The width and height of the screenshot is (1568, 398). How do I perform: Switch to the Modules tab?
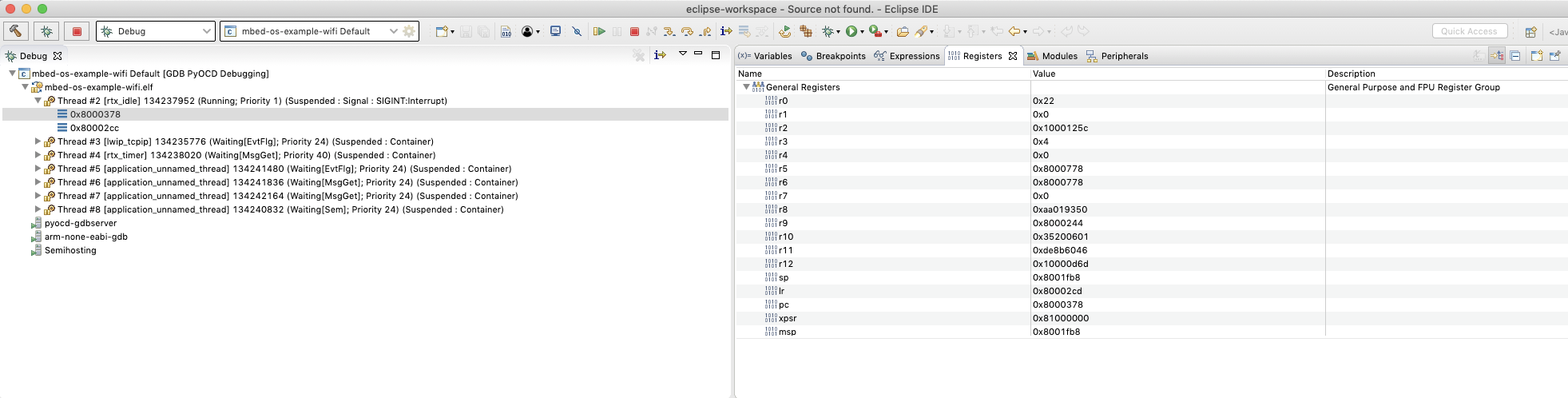1053,56
